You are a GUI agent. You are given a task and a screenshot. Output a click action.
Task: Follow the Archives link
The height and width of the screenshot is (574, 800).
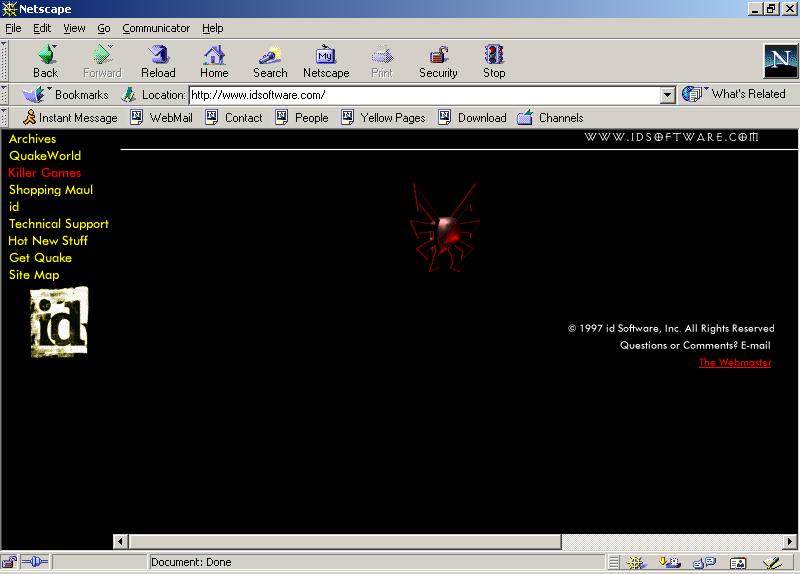33,139
